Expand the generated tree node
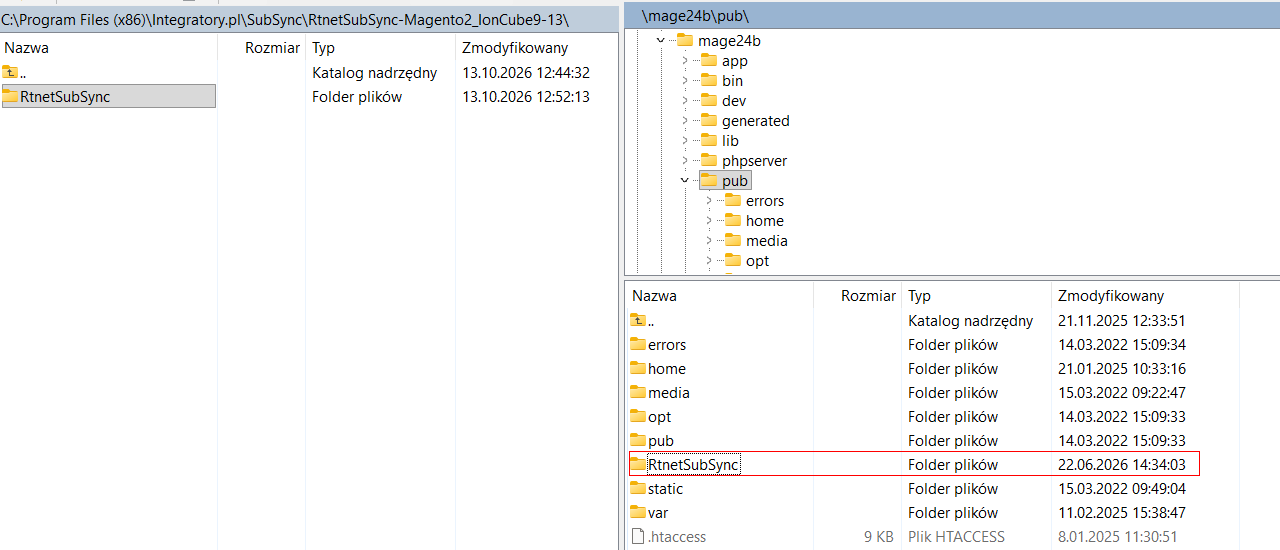The width and height of the screenshot is (1280, 550). pyautogui.click(x=685, y=120)
